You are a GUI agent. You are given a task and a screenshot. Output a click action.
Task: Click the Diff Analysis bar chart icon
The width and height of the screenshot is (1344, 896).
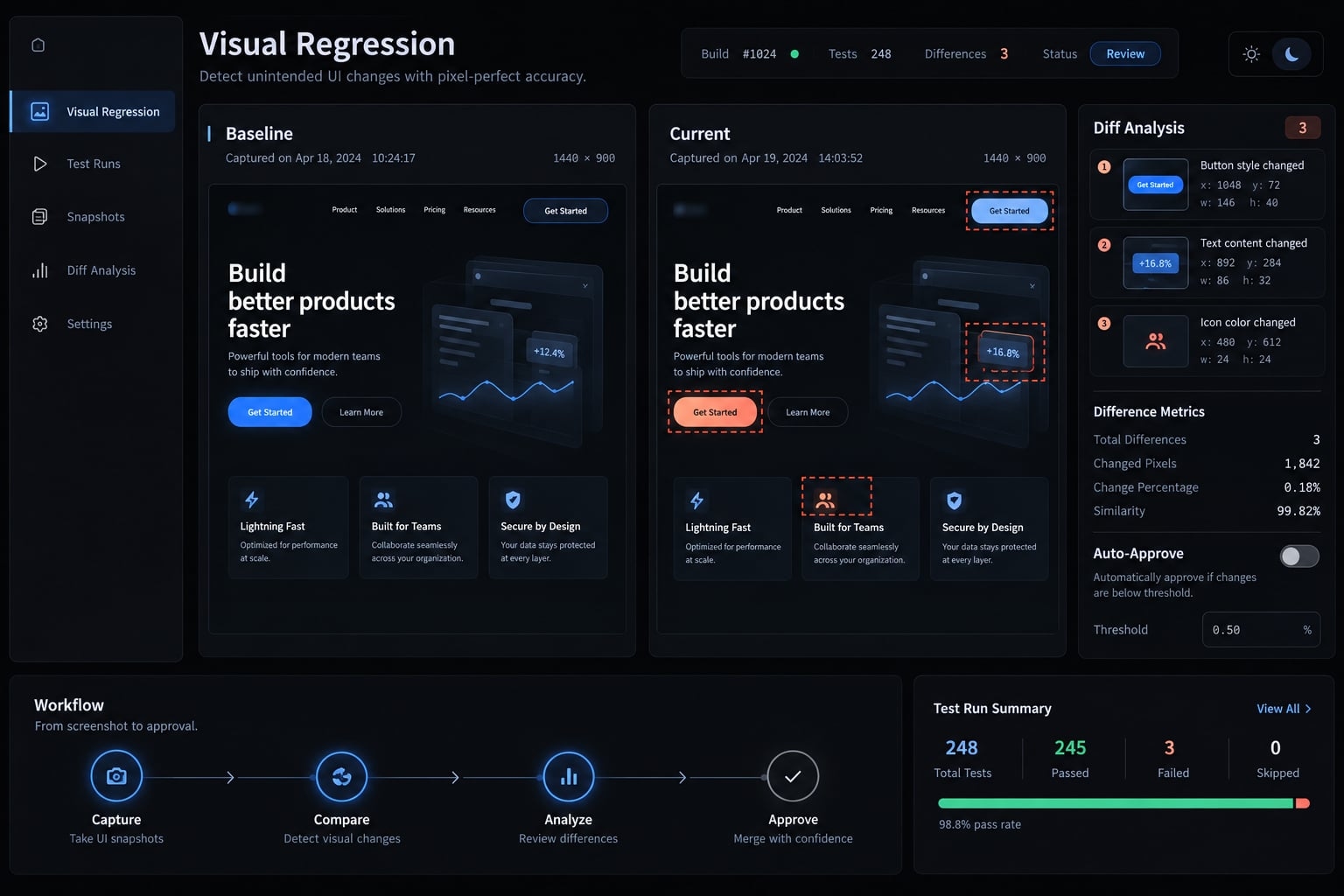pyautogui.click(x=39, y=270)
